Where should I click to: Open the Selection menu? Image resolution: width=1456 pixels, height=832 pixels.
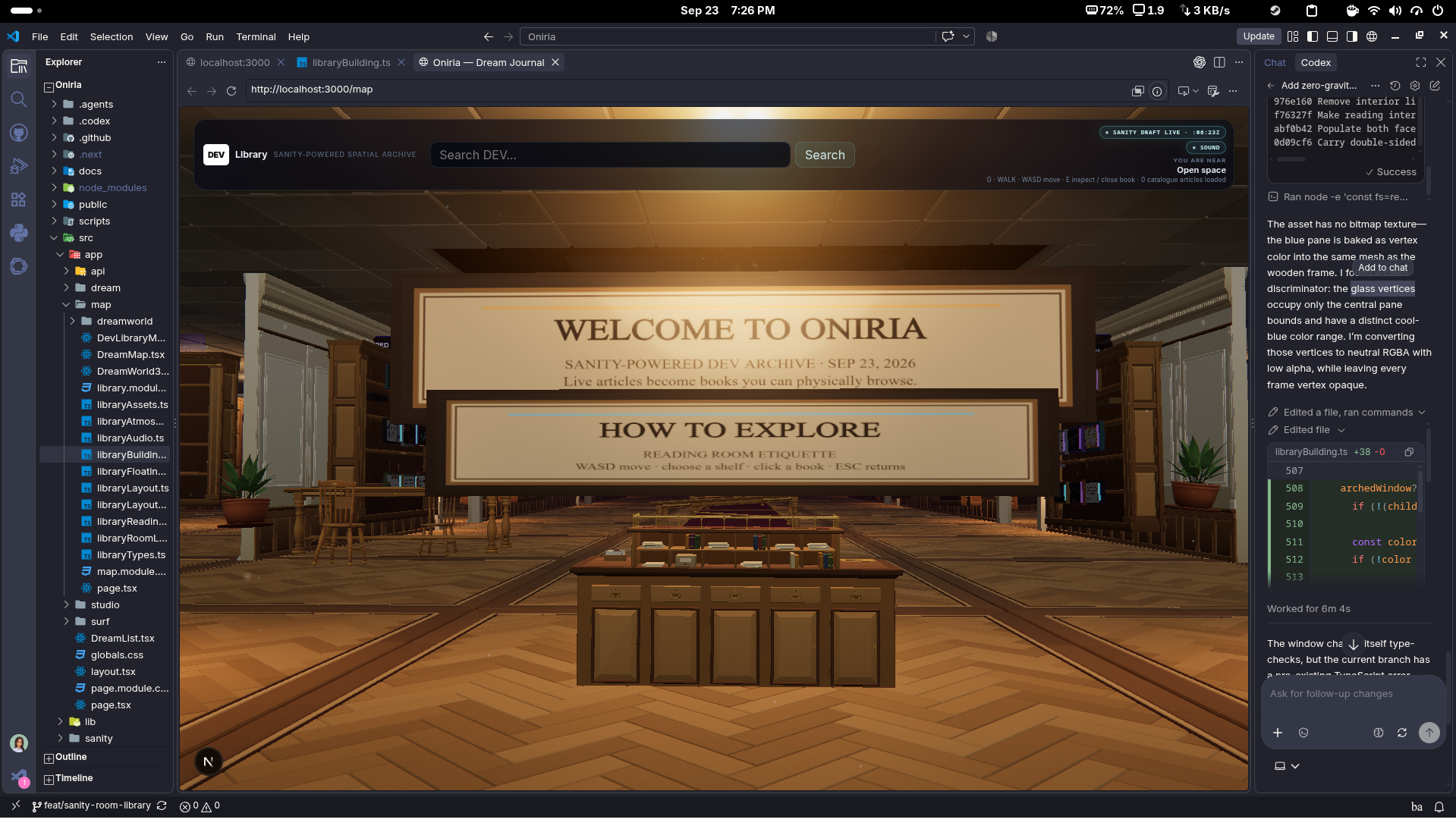point(112,36)
